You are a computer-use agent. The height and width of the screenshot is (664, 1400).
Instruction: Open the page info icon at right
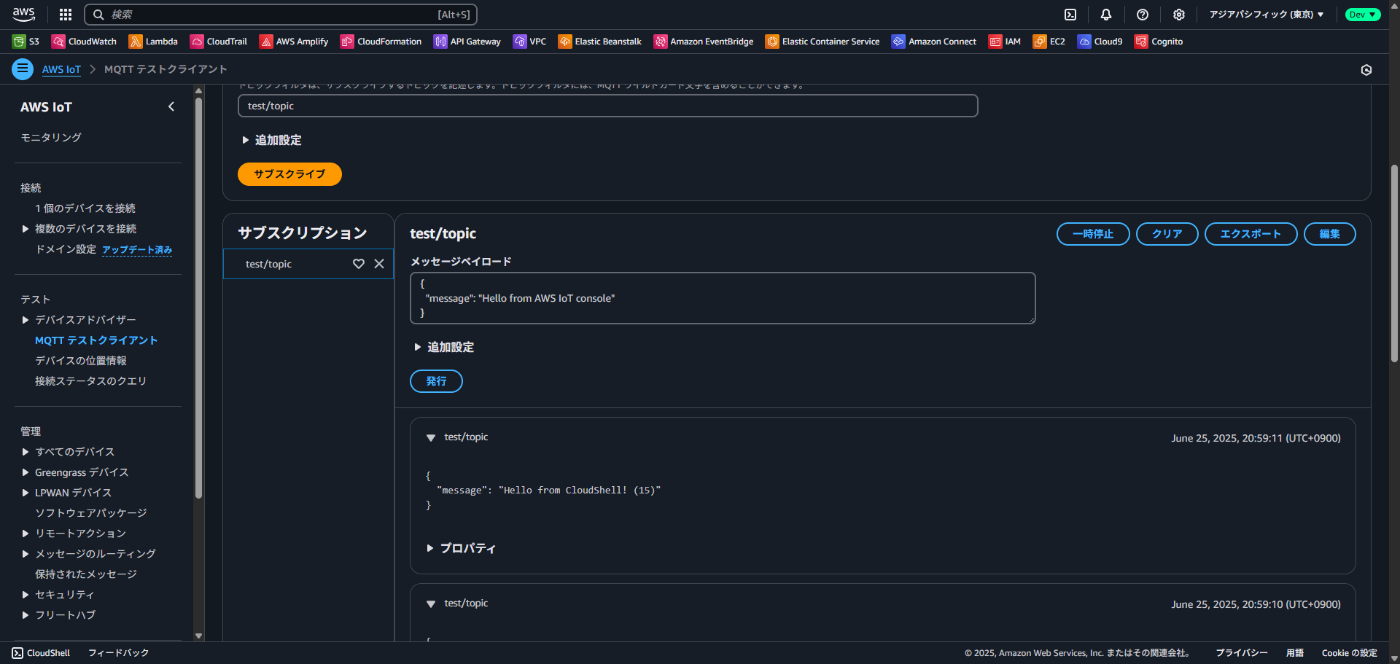pos(1367,70)
